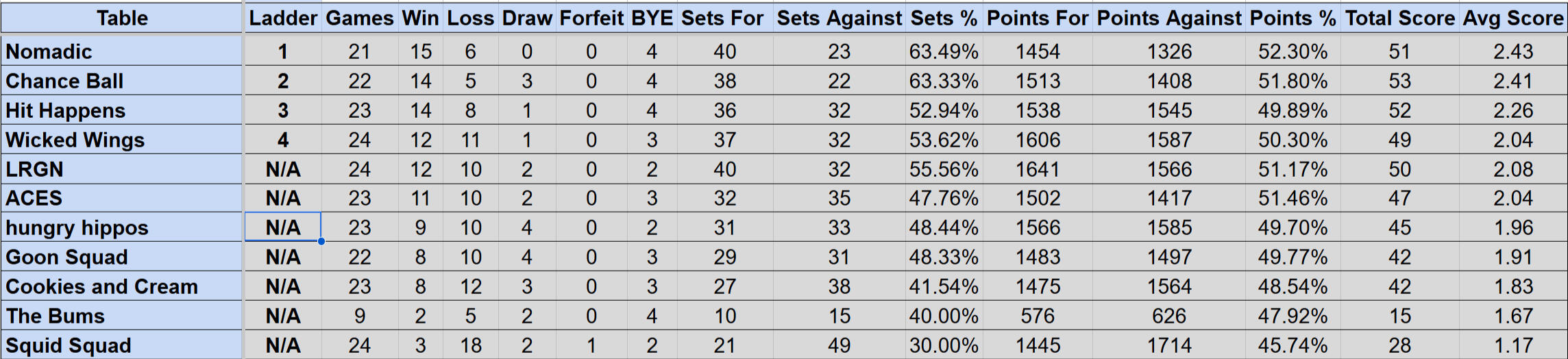Select the Points Against column header

(1169, 18)
